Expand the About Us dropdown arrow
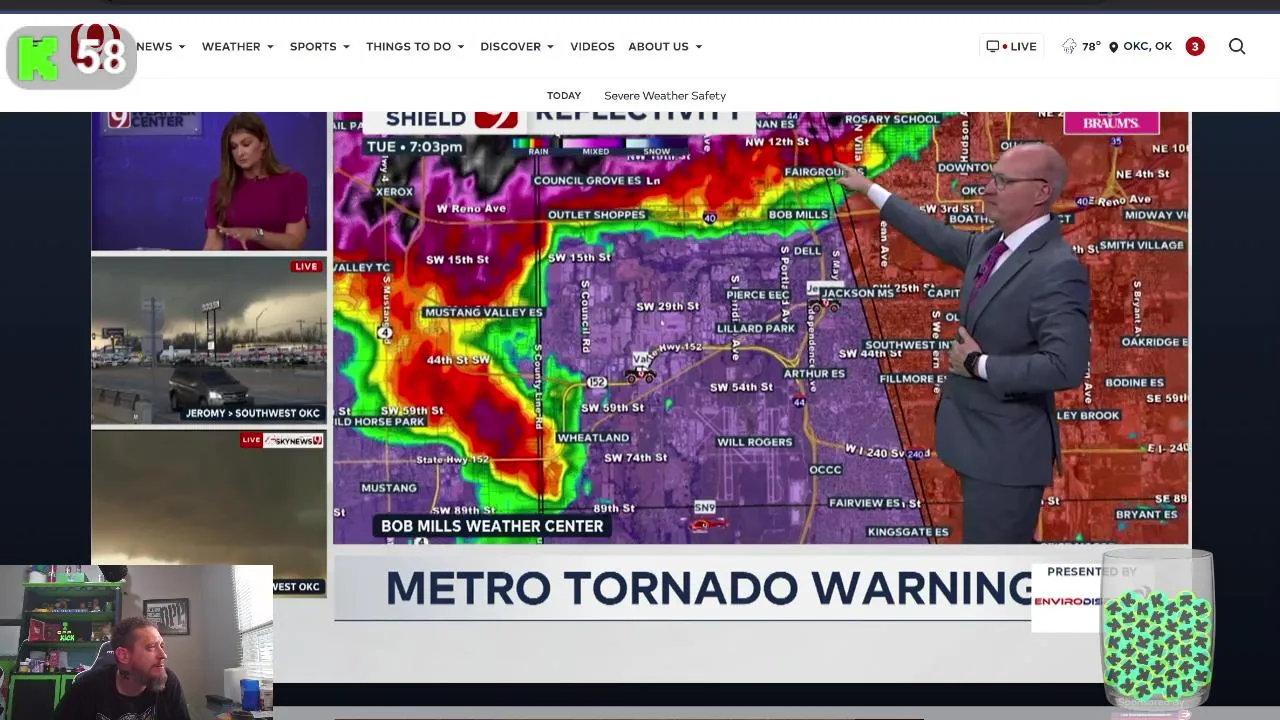This screenshot has width=1280, height=720. click(x=698, y=47)
